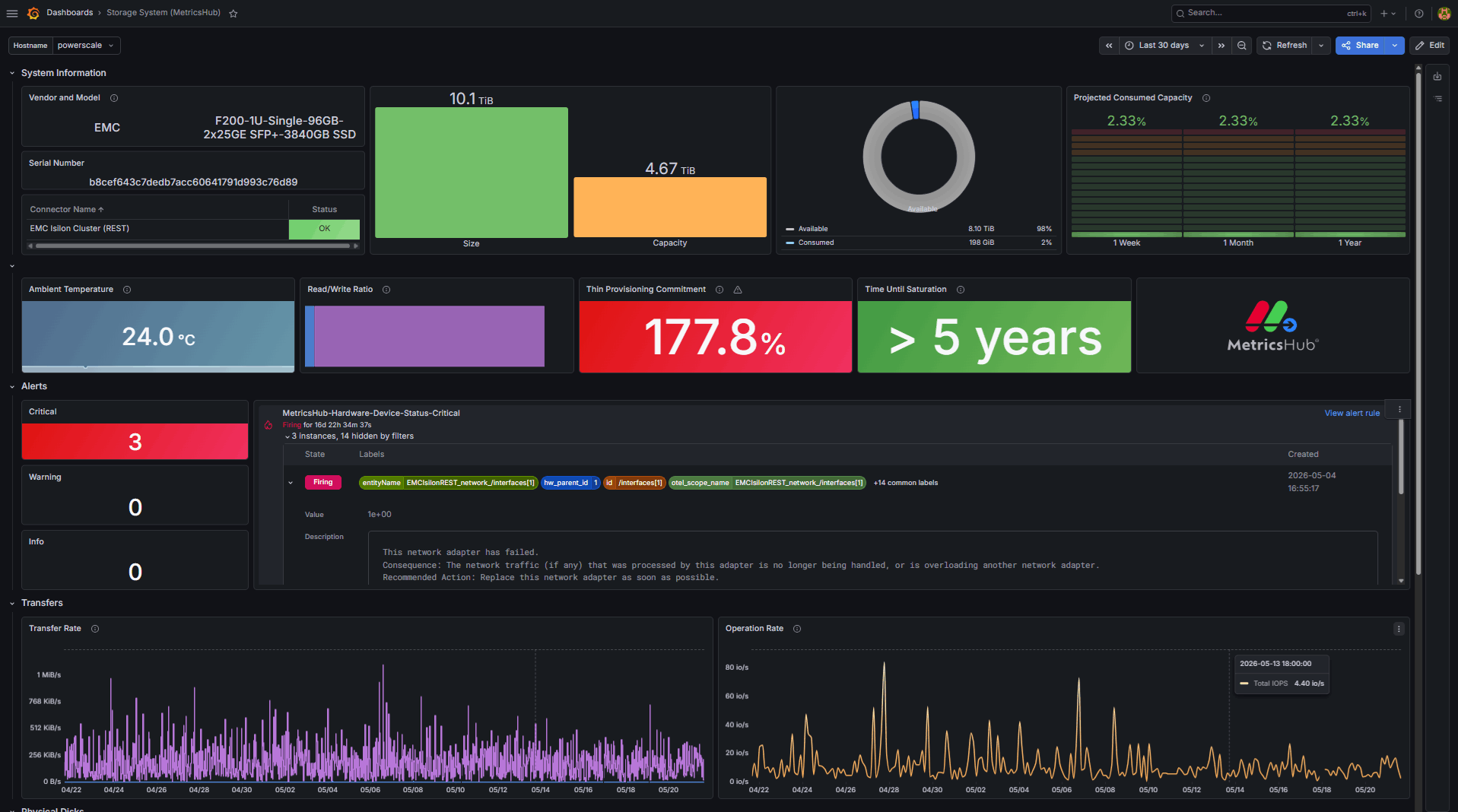Click the red Critical 3 stat
The image size is (1458, 812).
tap(135, 442)
